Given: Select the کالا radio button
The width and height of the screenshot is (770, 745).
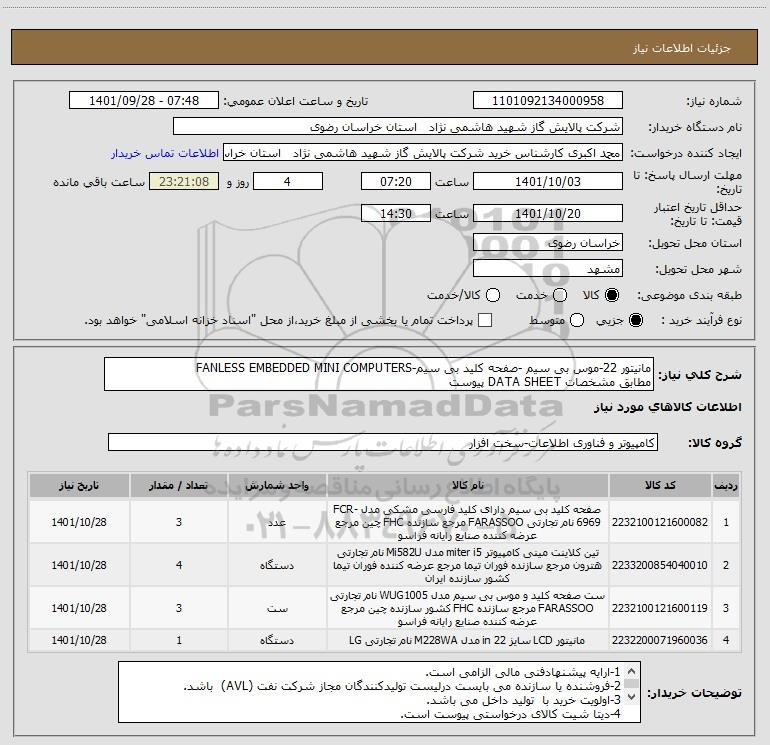Looking at the screenshot, I should point(612,295).
